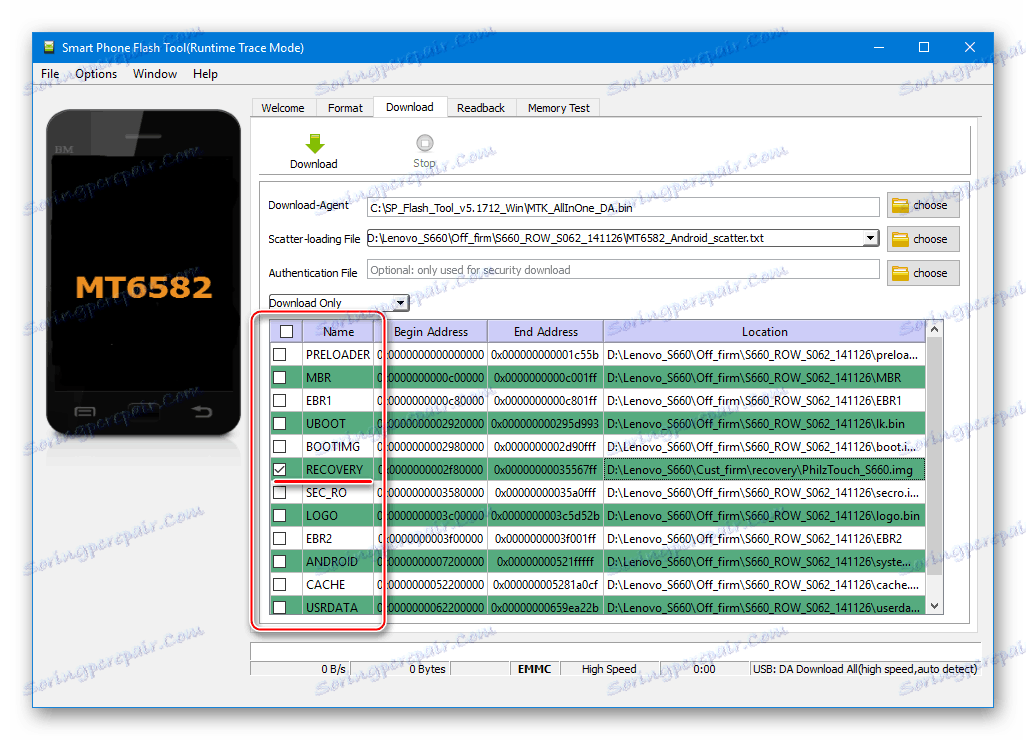Open the File menu
The image size is (1026, 740).
(x=49, y=73)
